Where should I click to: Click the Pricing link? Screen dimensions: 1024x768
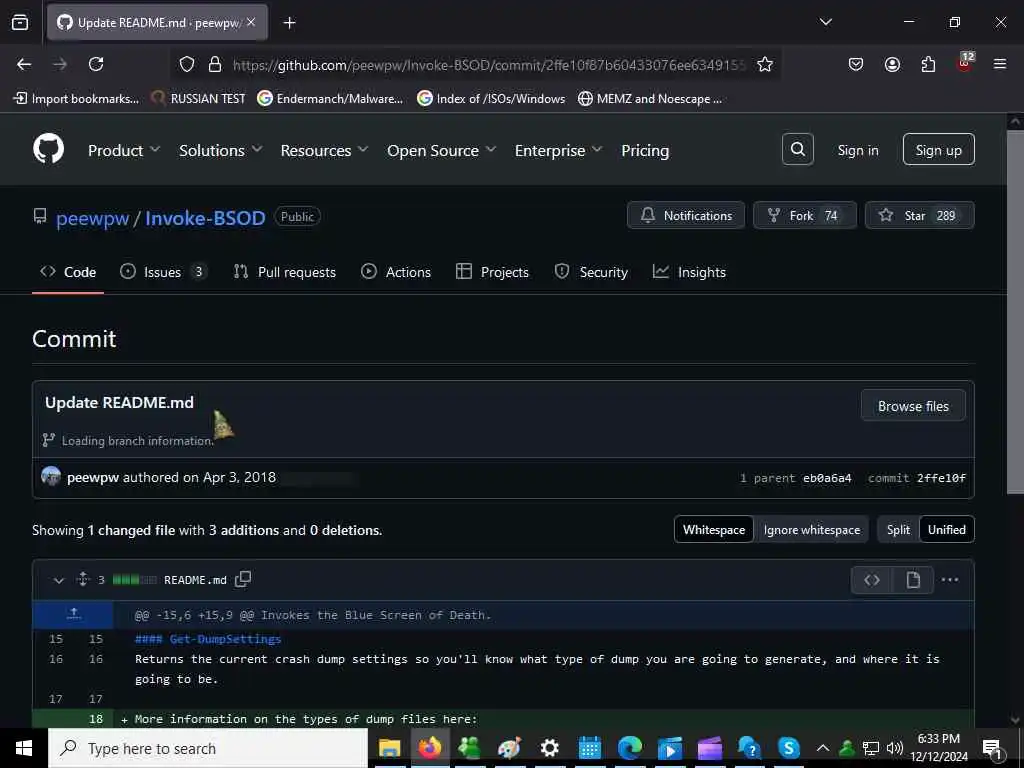645,150
